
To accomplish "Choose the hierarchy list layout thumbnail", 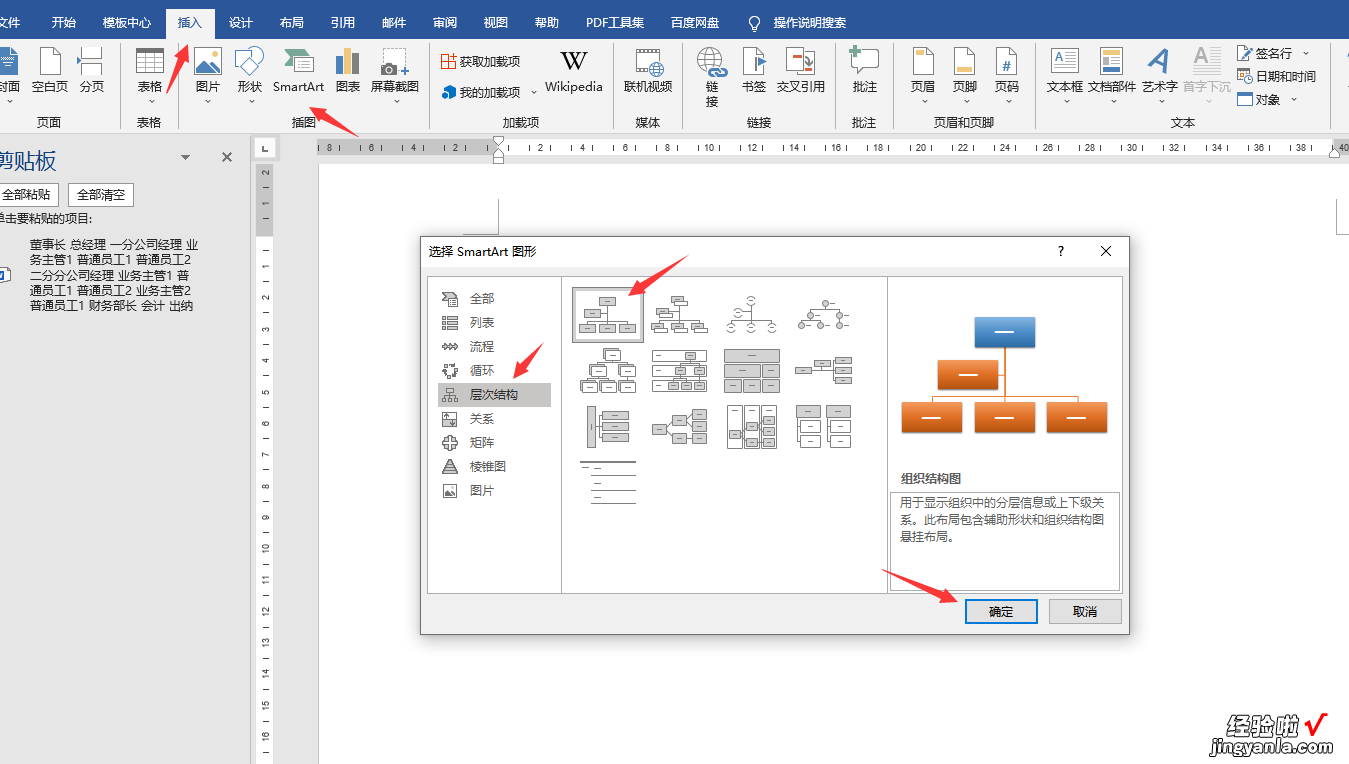I will coord(824,426).
